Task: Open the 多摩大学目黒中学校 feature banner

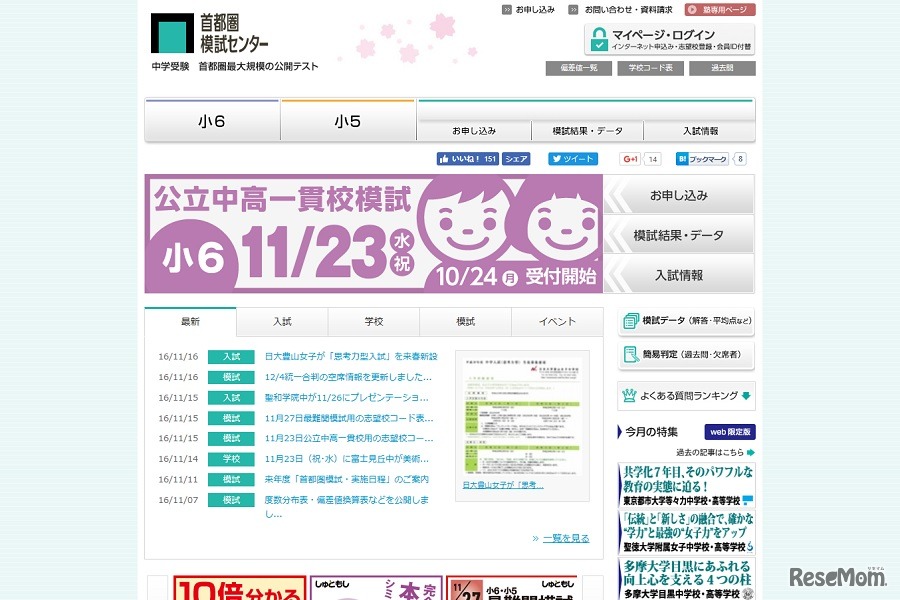Action: point(686,579)
